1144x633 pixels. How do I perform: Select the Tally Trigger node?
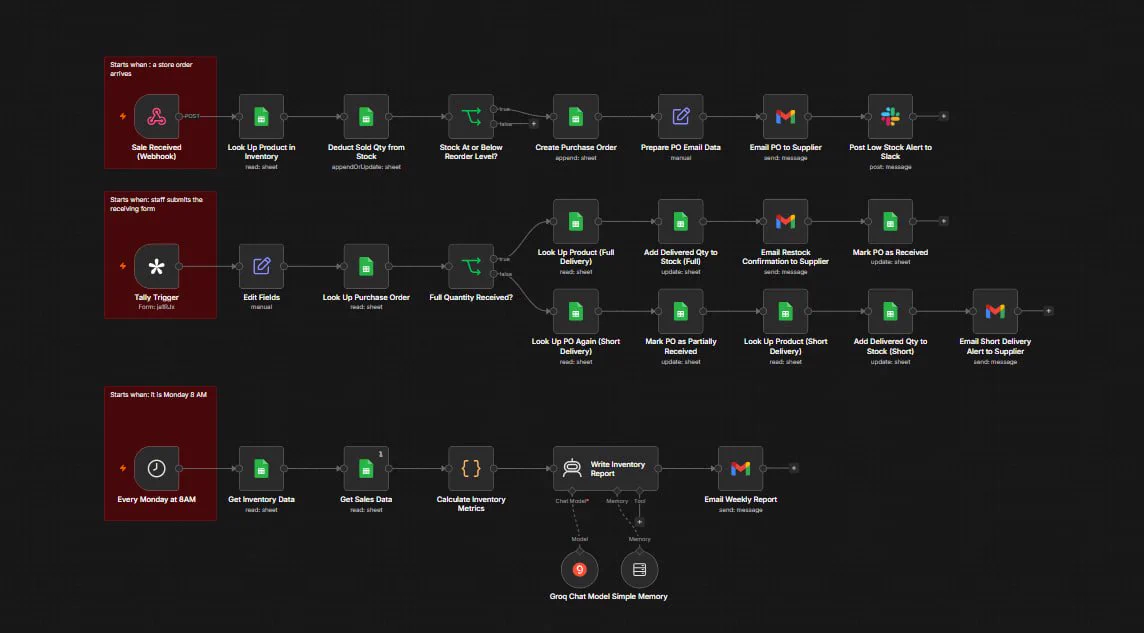pyautogui.click(x=156, y=266)
